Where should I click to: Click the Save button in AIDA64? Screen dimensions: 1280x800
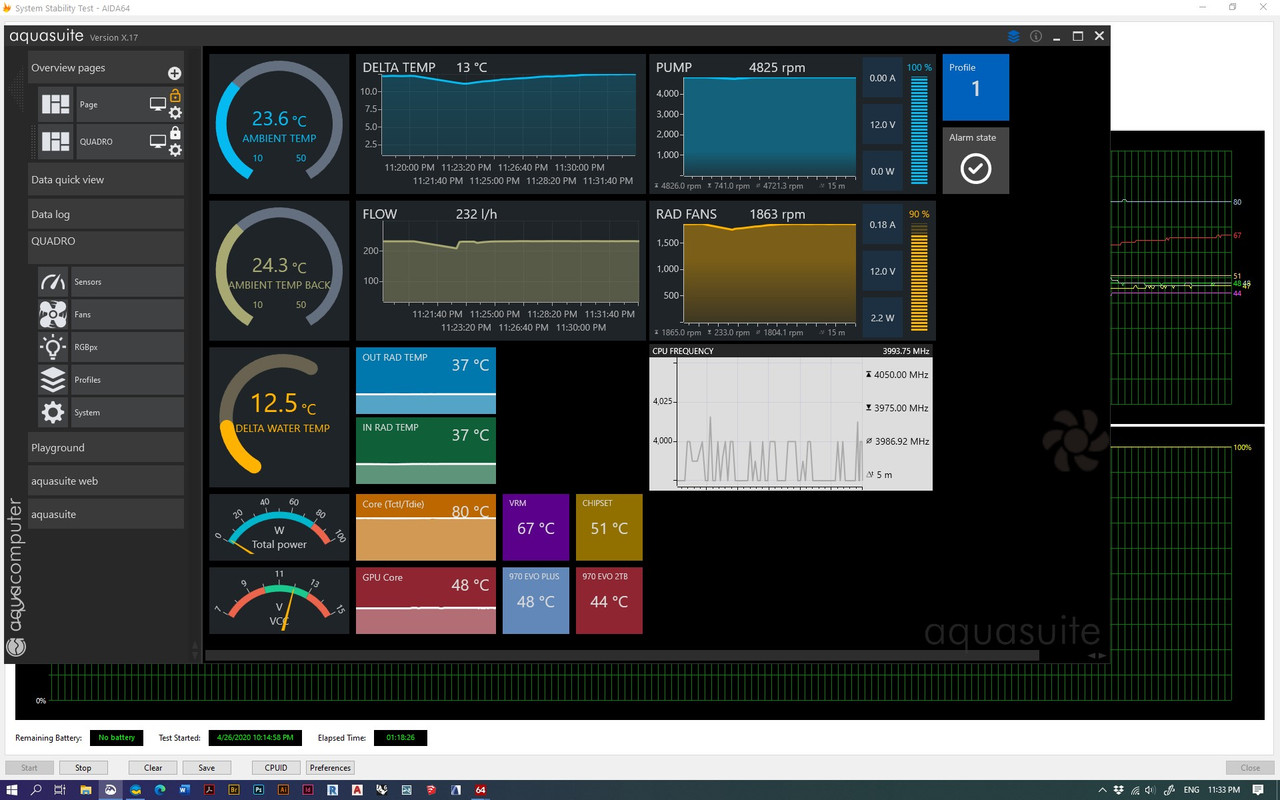(x=207, y=768)
